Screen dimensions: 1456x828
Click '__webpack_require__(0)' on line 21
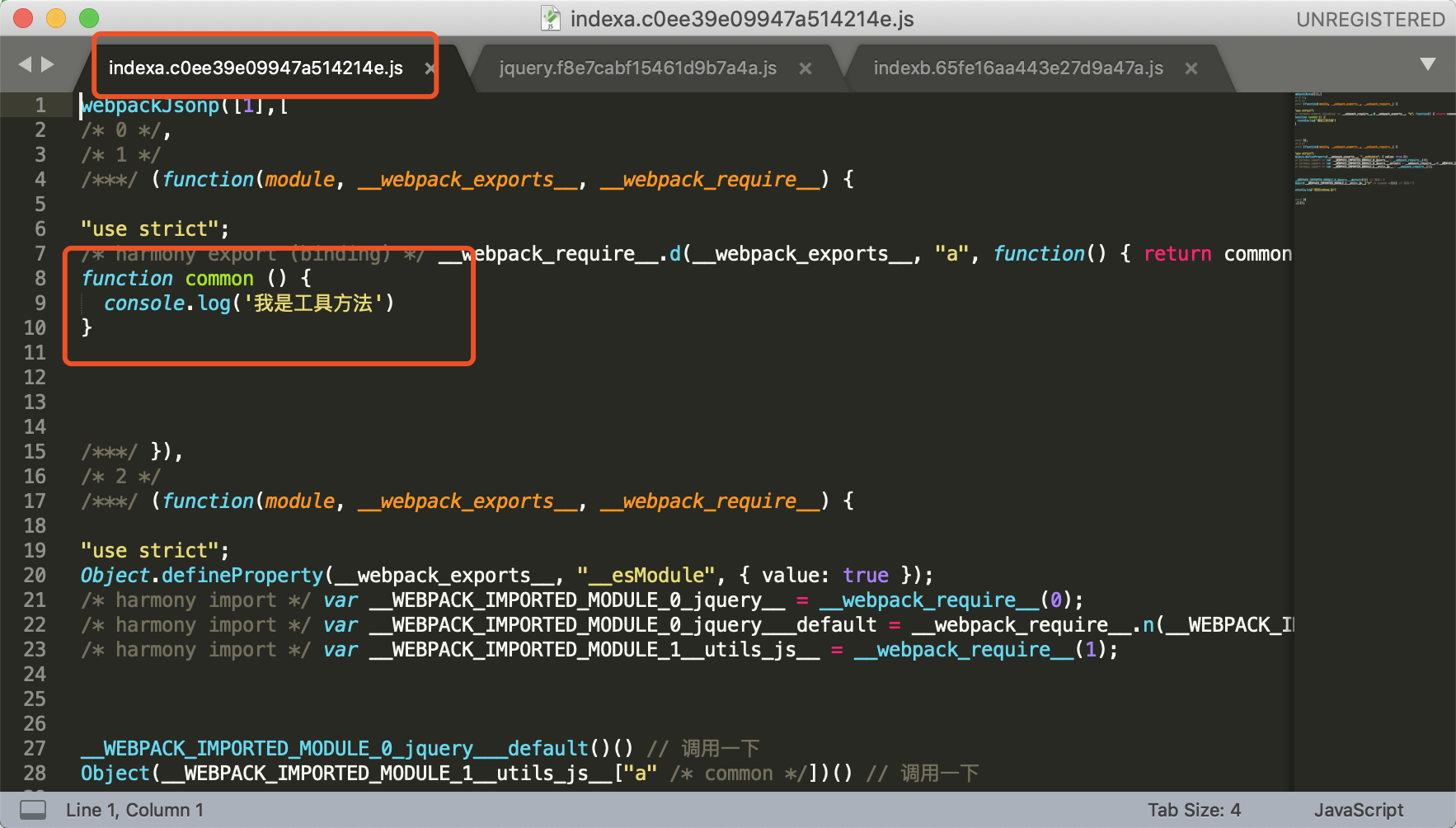pos(946,600)
